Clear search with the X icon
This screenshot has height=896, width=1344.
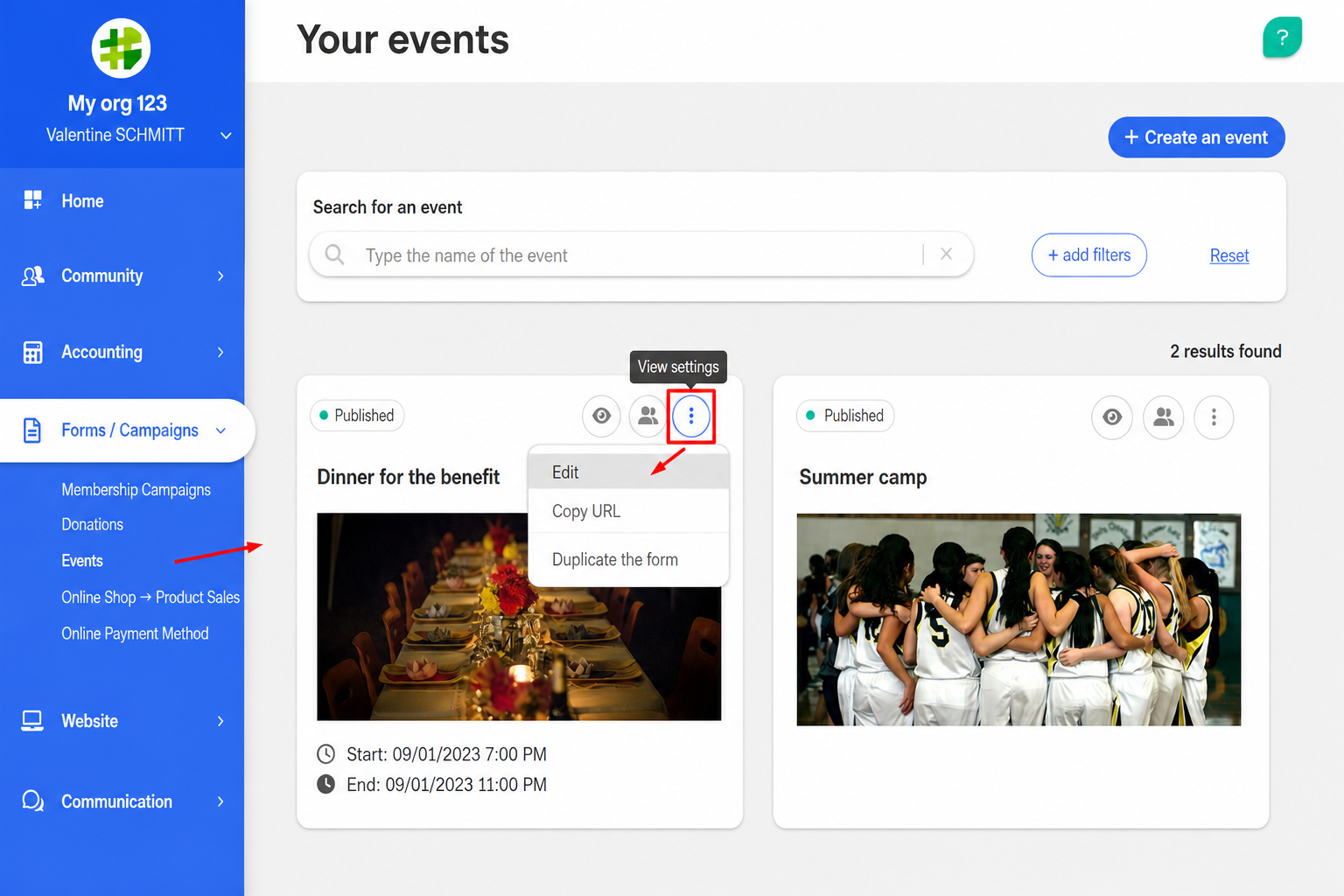point(946,254)
